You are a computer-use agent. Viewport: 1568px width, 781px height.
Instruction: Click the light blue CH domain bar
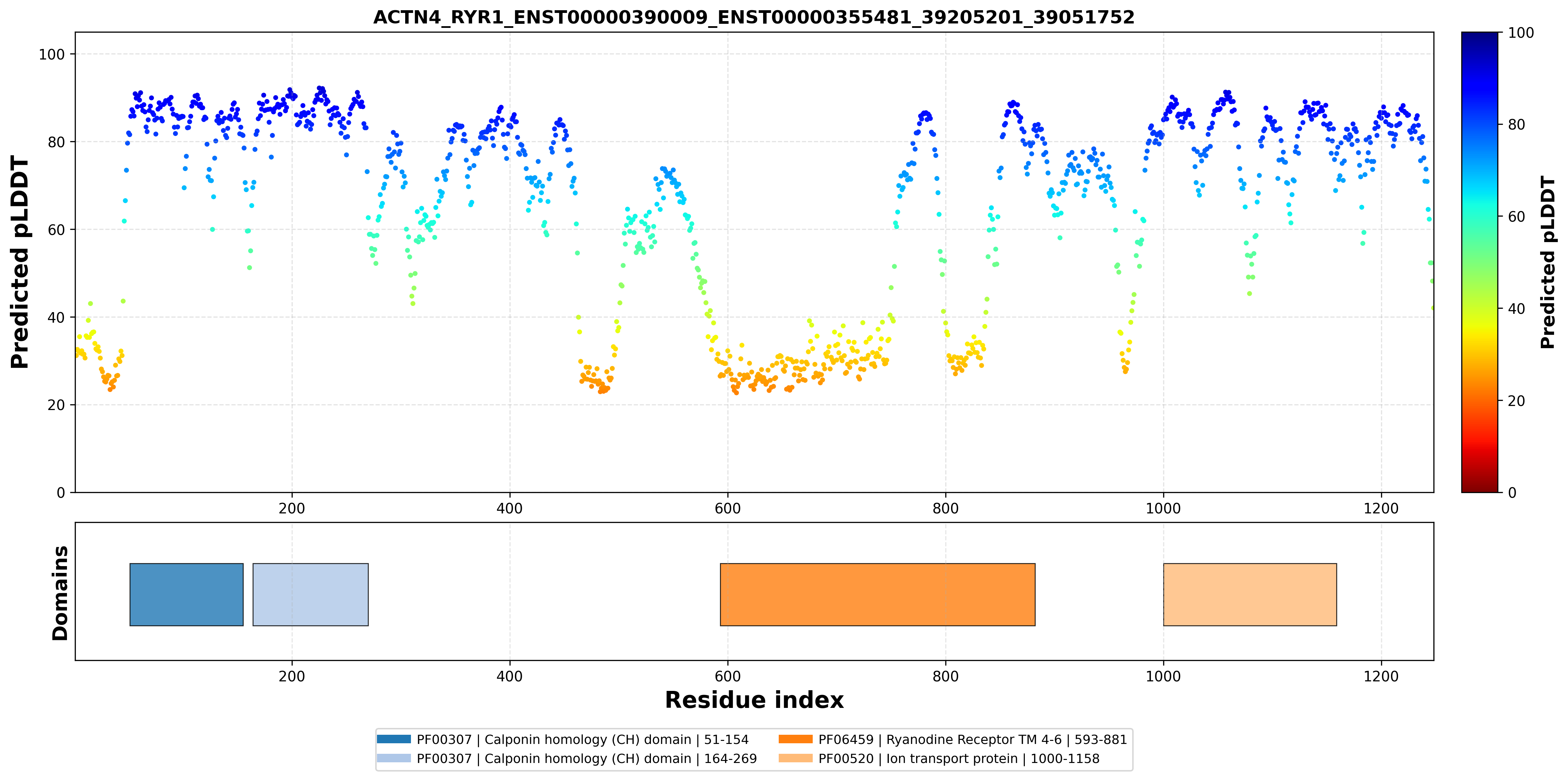[x=310, y=594]
